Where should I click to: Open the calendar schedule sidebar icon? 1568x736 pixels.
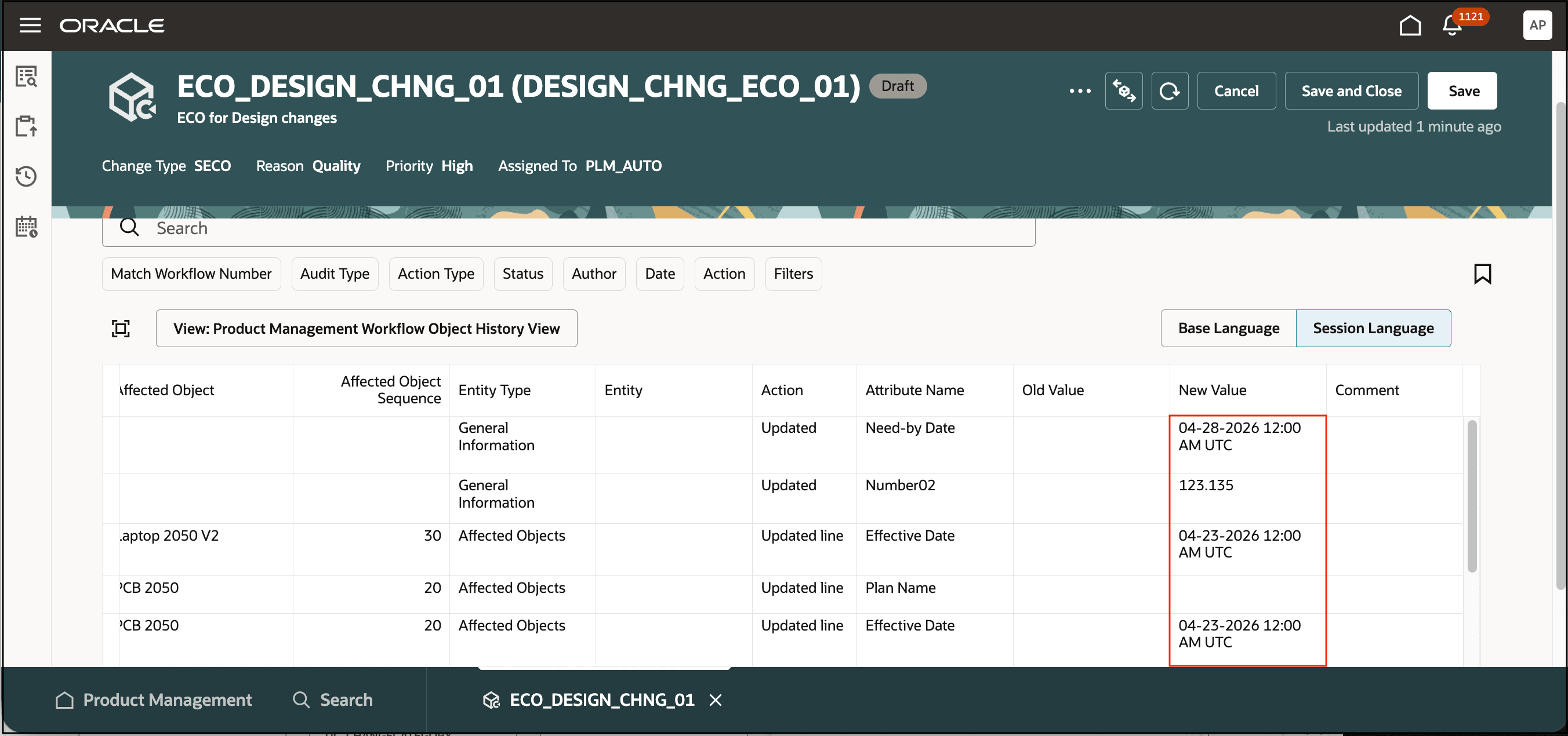point(26,226)
